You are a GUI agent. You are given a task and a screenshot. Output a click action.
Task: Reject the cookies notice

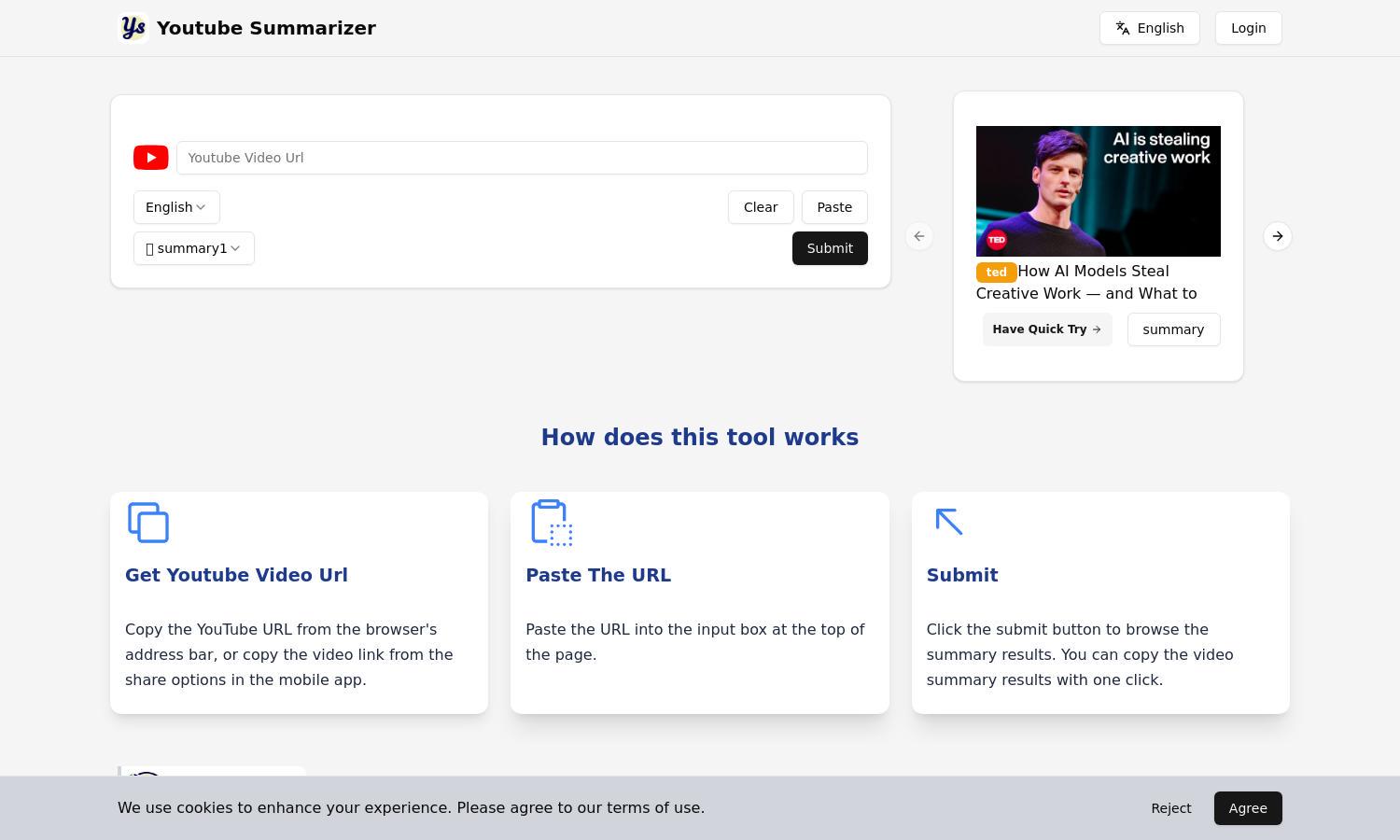pos(1171,808)
